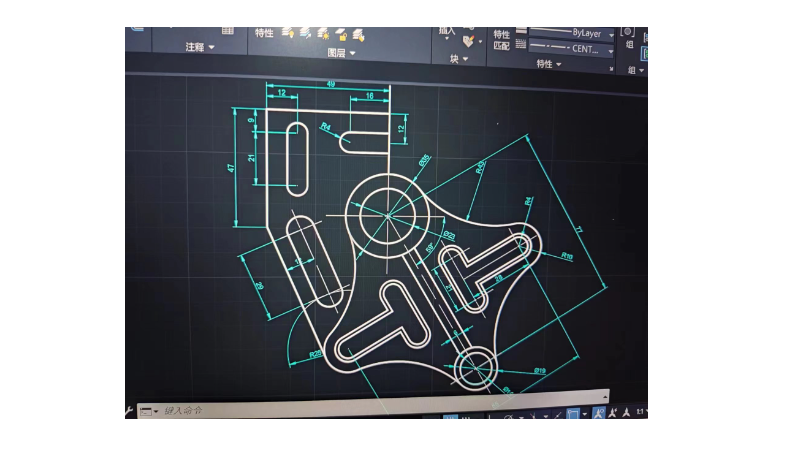Click the Table icon in the Annotation panel
Image resolution: width=800 pixels, height=453 pixels.
click(x=227, y=32)
